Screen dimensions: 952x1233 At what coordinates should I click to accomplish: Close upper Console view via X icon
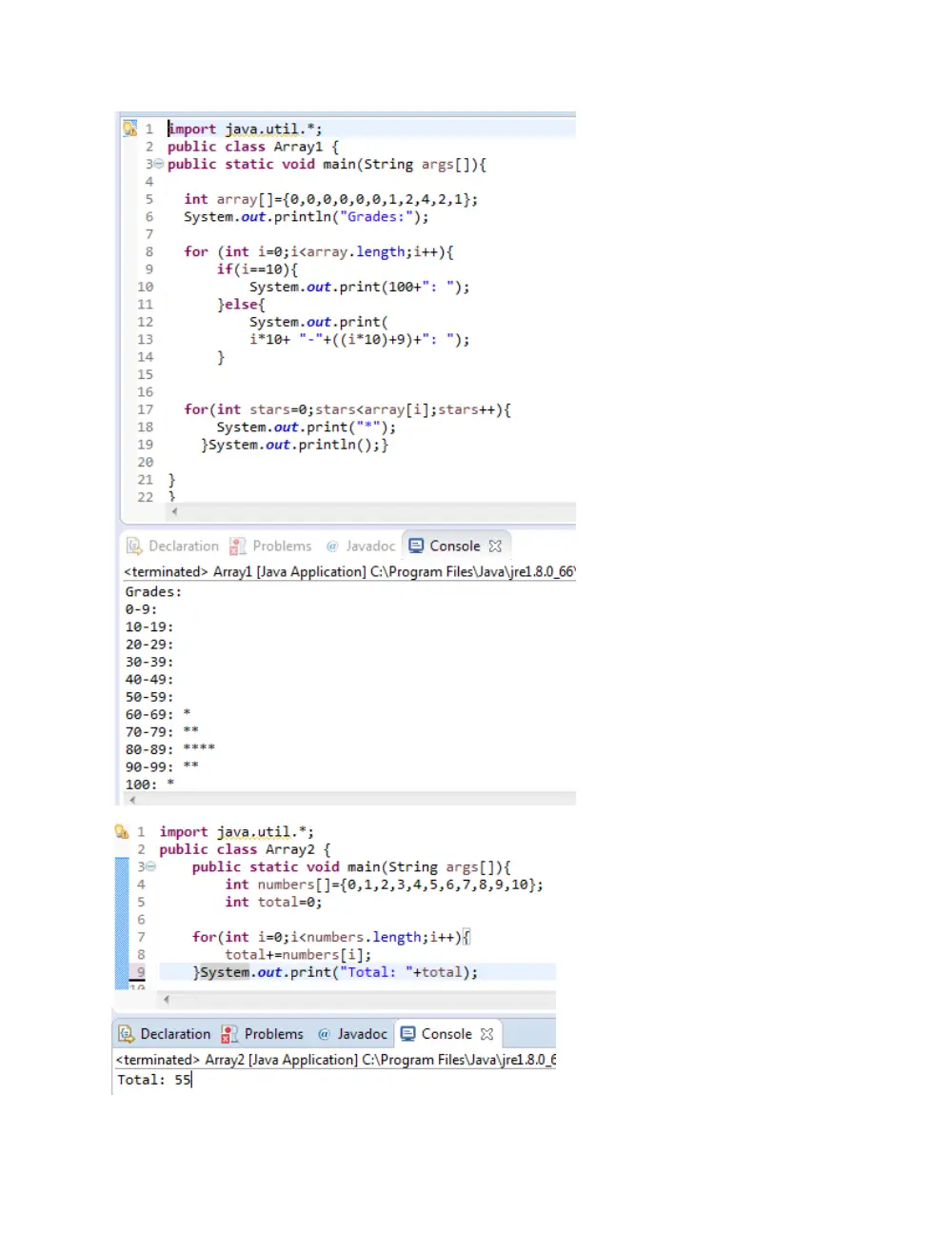(495, 547)
